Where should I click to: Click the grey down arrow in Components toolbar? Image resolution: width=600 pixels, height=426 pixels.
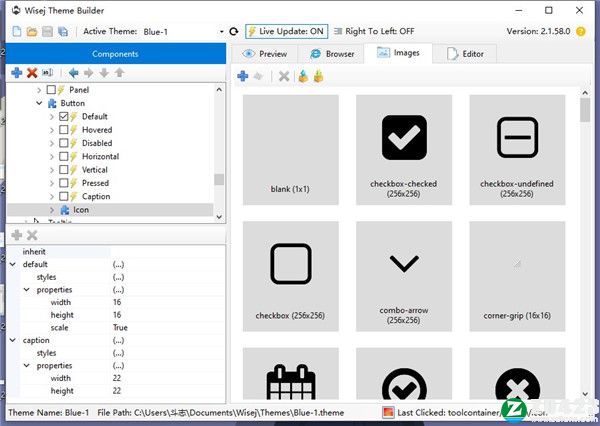click(104, 72)
